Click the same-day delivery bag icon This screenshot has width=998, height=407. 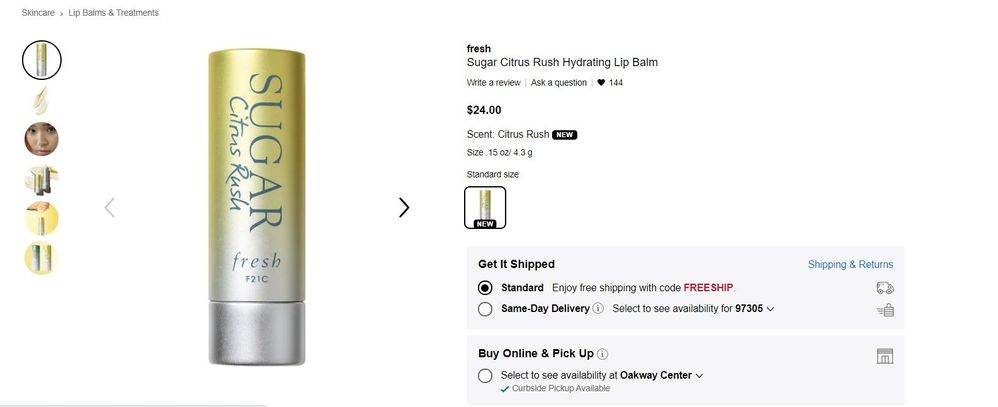(x=884, y=310)
